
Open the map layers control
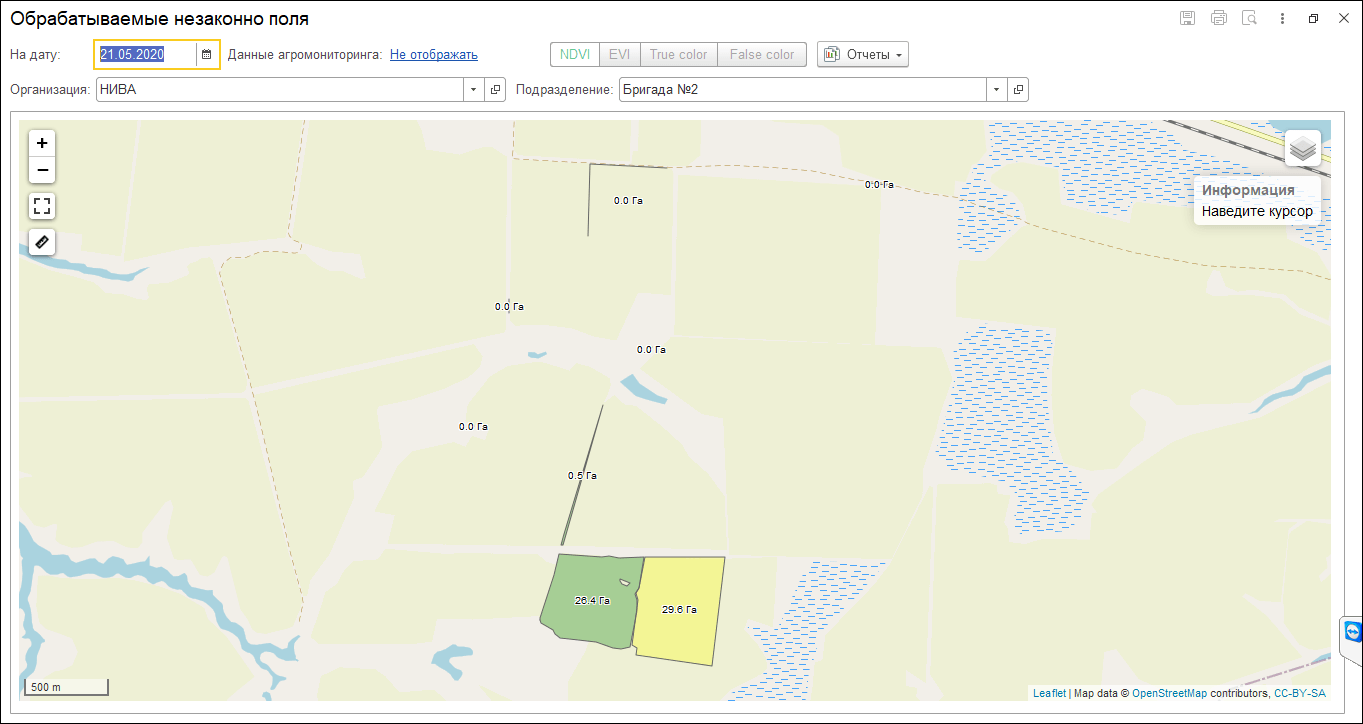click(x=1302, y=149)
